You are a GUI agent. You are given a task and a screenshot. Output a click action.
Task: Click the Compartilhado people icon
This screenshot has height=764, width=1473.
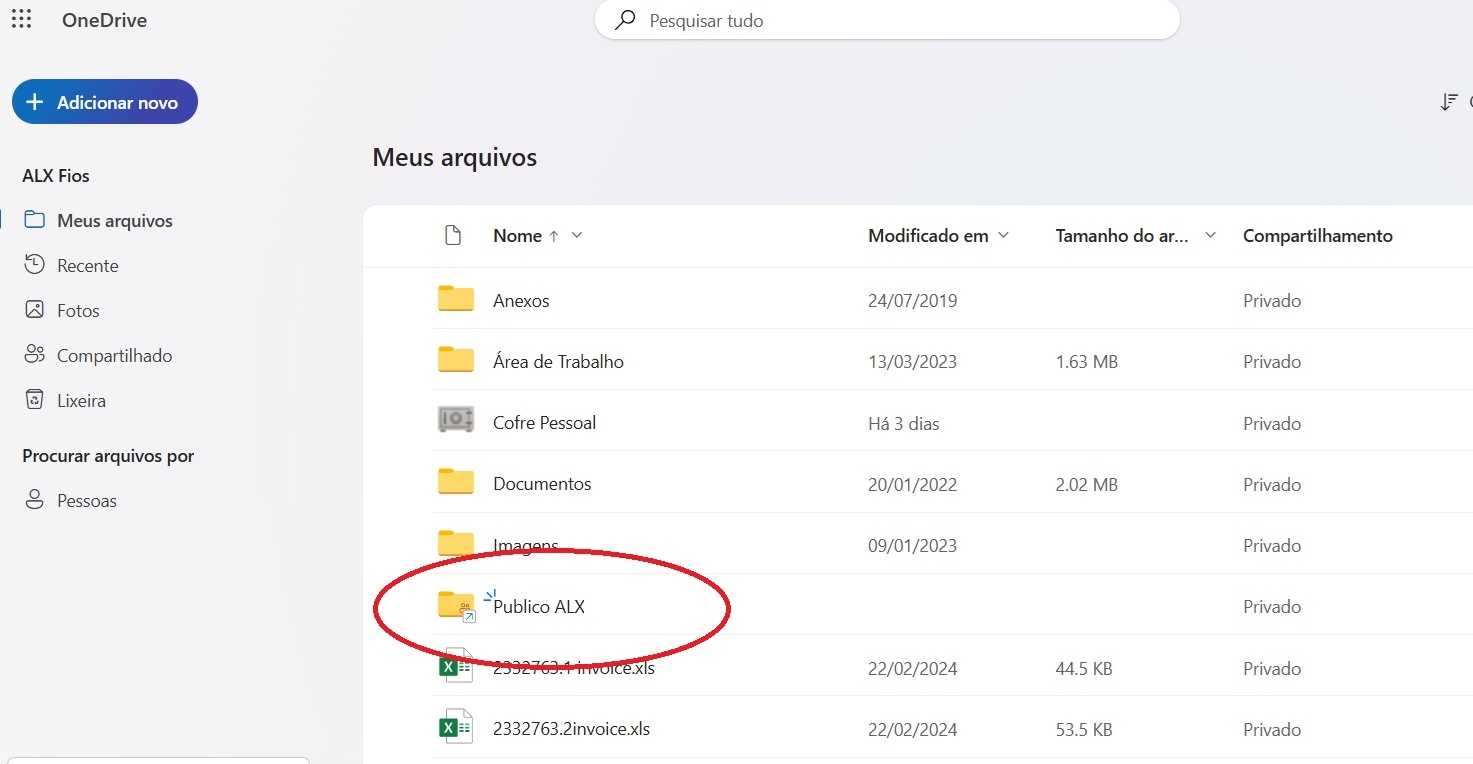[x=35, y=355]
